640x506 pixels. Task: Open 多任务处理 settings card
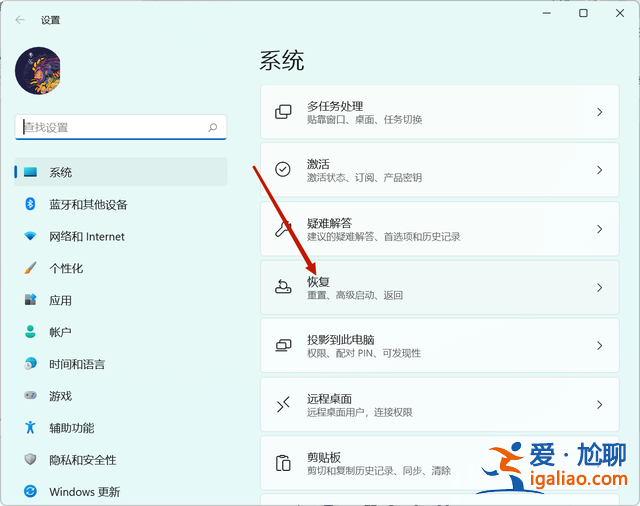coord(440,112)
